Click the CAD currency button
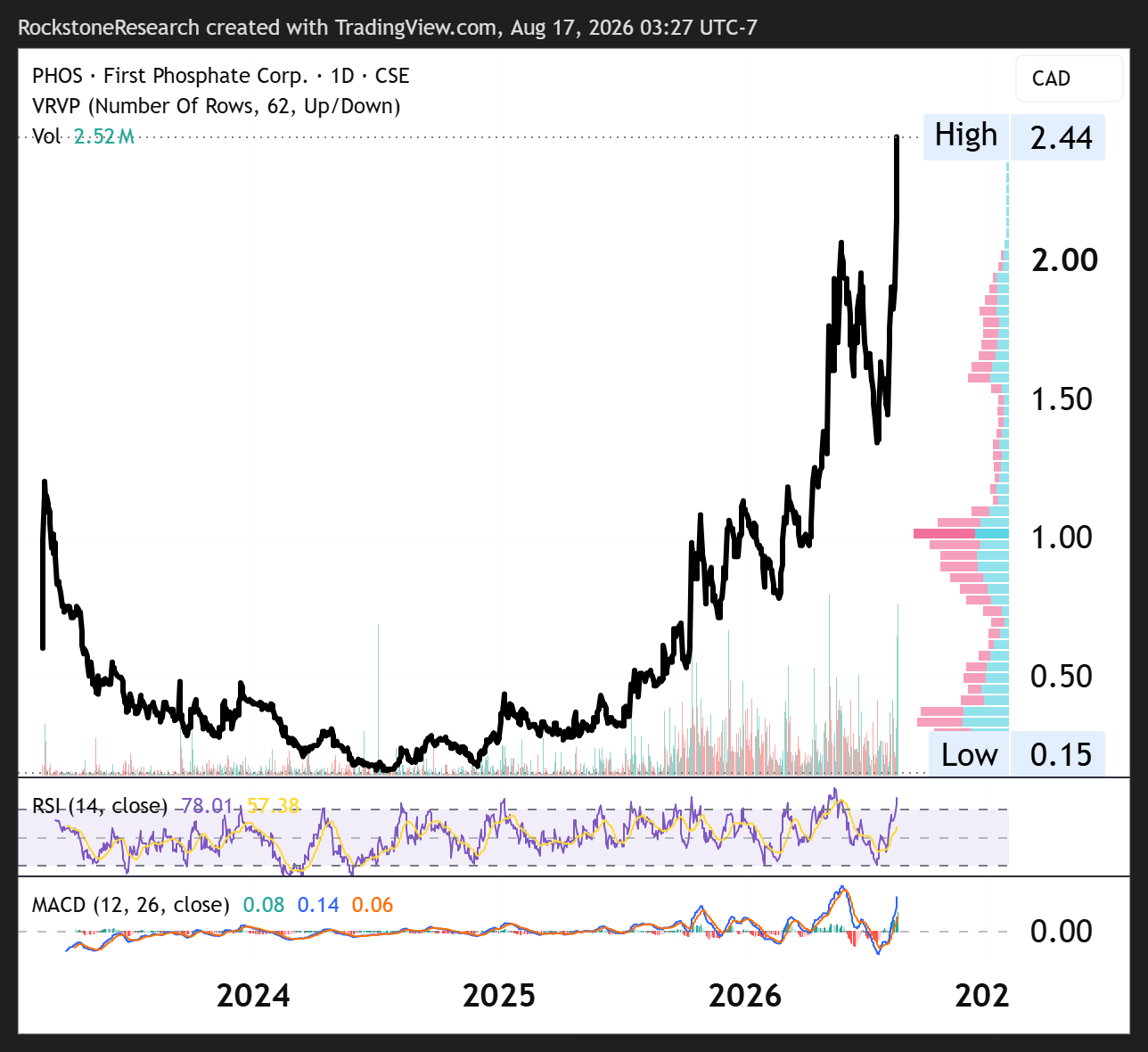Screen dimensions: 1148x1052 [x=1069, y=78]
